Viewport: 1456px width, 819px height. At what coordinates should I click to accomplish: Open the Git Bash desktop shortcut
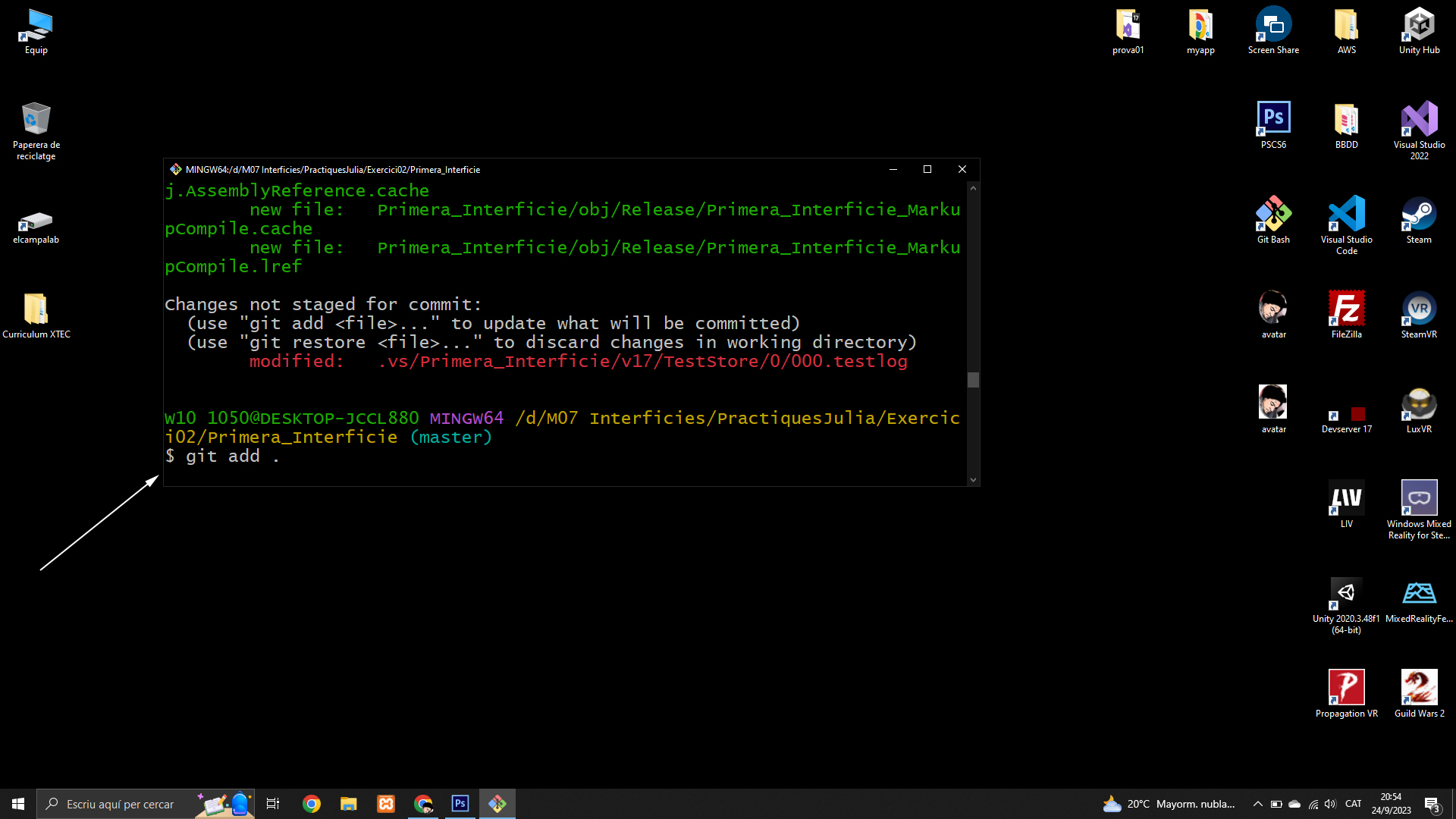pyautogui.click(x=1273, y=215)
